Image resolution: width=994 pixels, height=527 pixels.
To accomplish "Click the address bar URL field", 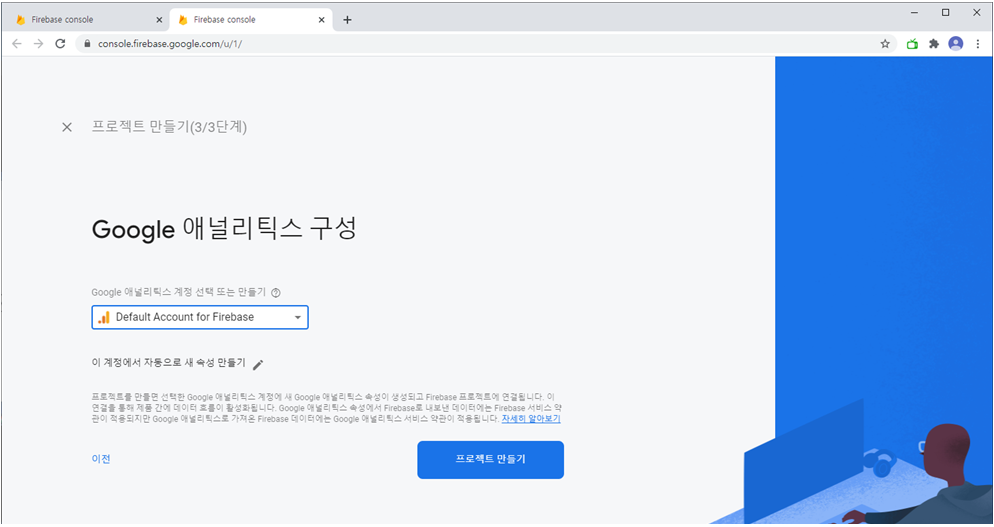I will coord(486,44).
